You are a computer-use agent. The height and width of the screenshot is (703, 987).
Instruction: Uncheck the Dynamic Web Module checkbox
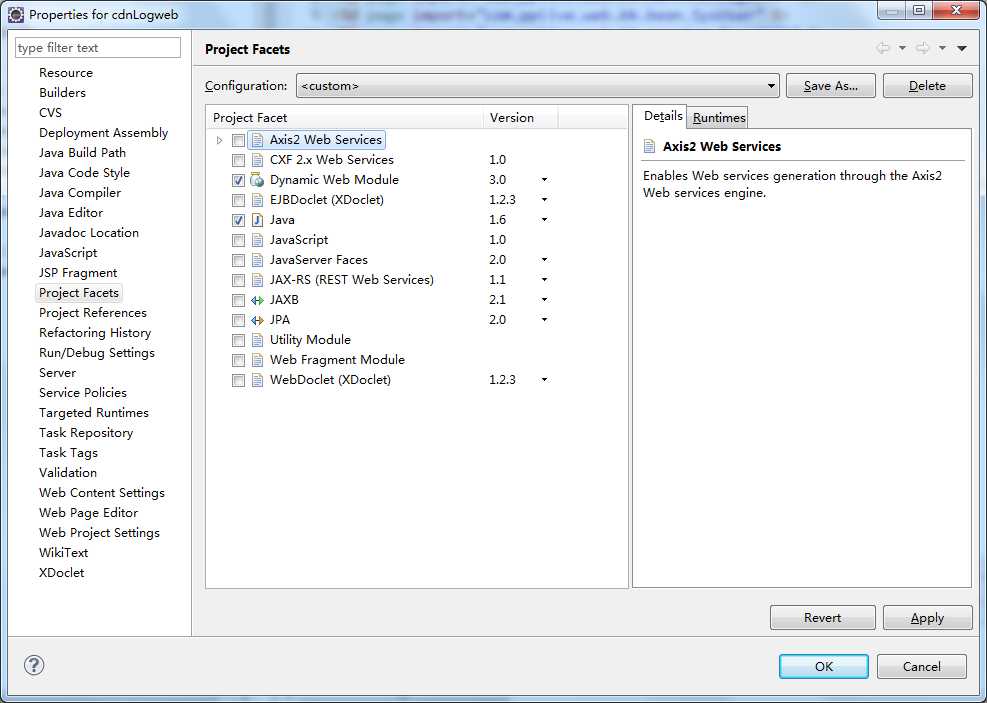coord(239,181)
